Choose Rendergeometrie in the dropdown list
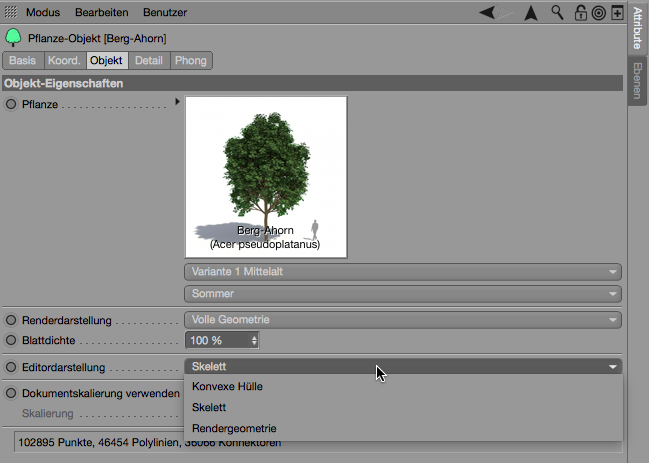Image resolution: width=649 pixels, height=463 pixels. pos(234,428)
